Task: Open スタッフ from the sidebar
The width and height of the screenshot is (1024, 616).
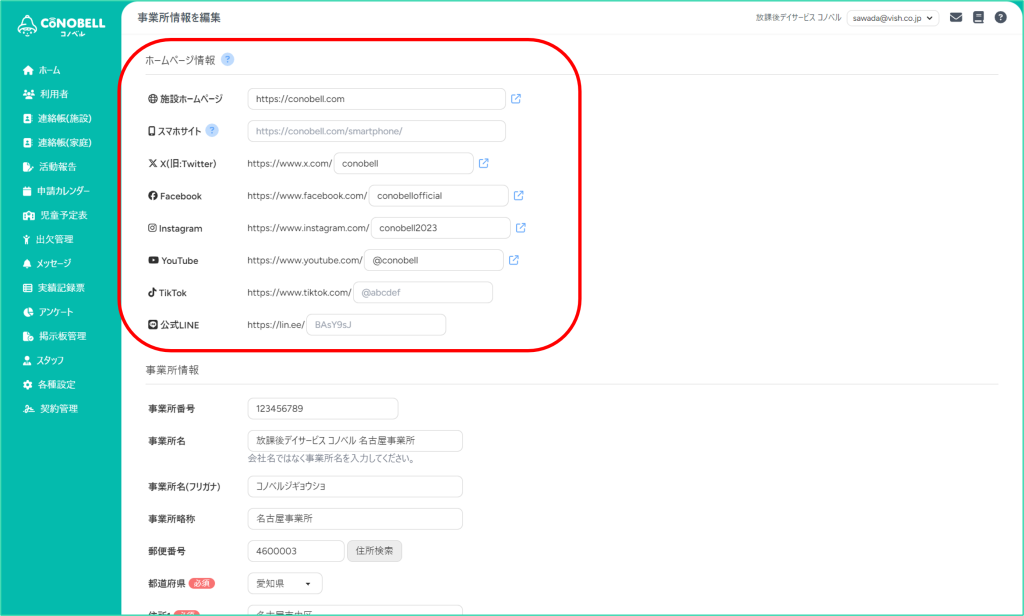Action: pyautogui.click(x=43, y=360)
